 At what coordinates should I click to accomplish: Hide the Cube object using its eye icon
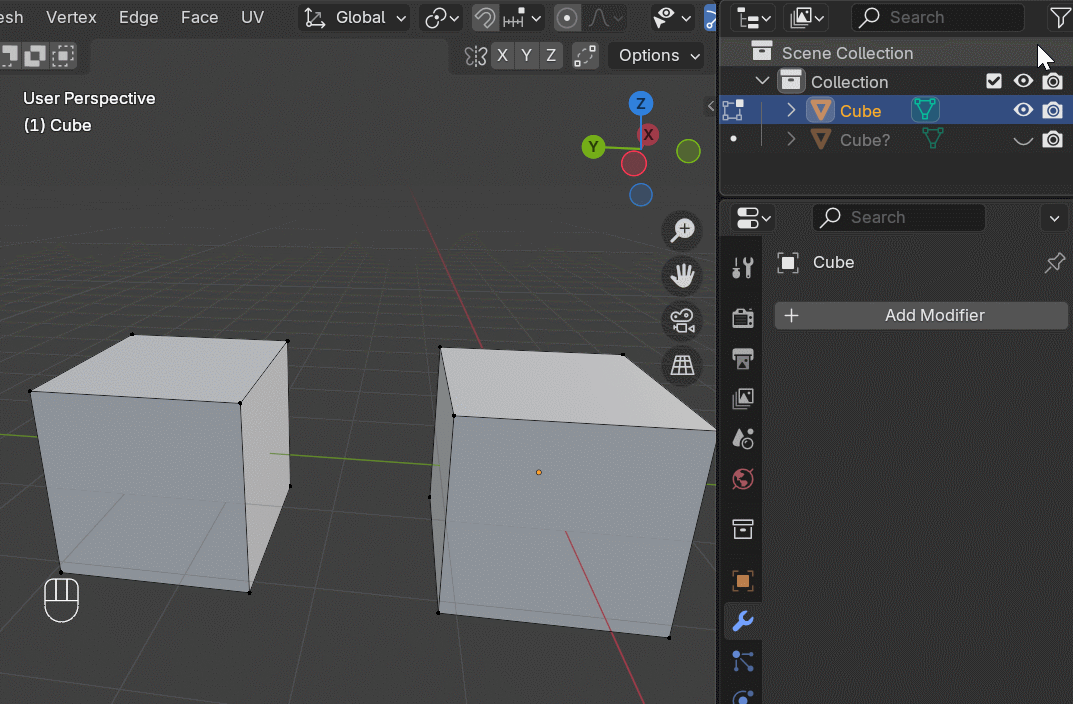click(x=1023, y=111)
